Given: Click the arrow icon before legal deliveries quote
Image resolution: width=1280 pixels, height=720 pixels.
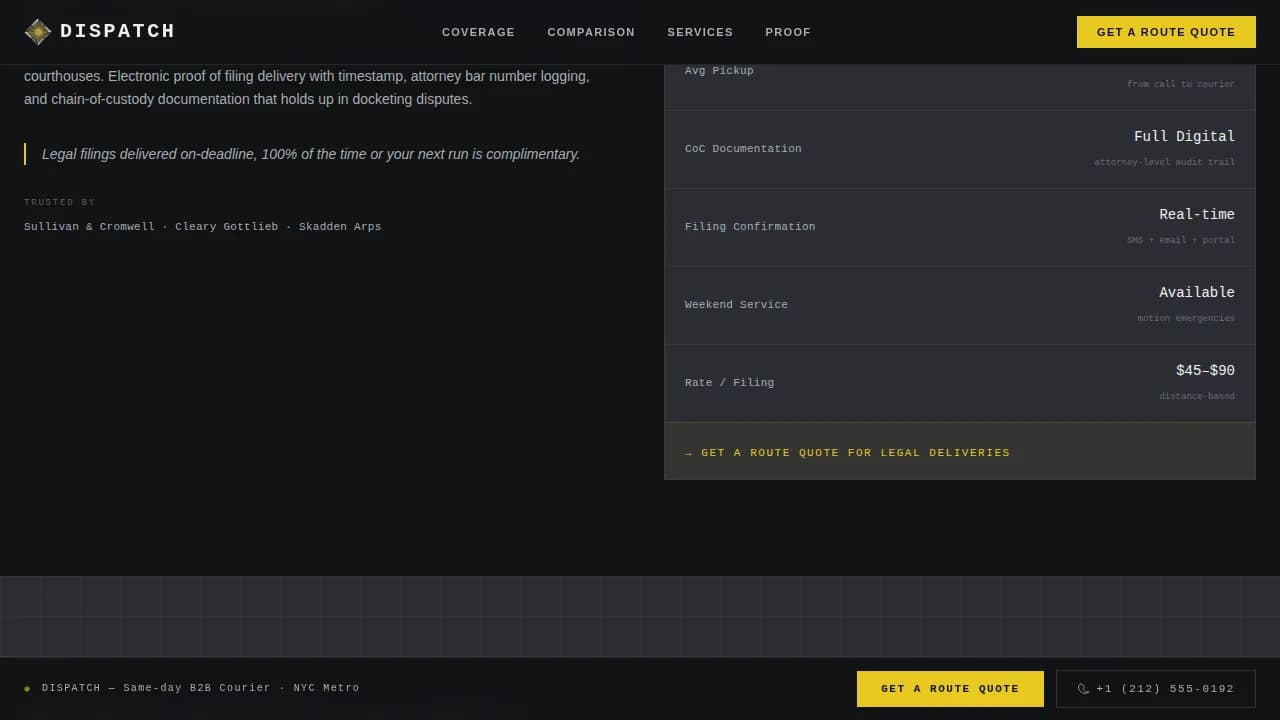Looking at the screenshot, I should click(x=688, y=453).
